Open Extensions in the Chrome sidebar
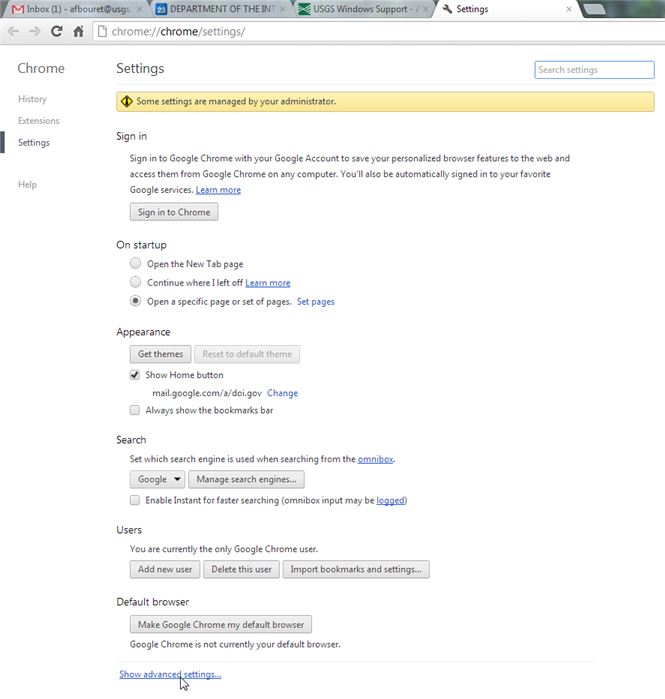Viewport: 665px width, 699px height. [x=38, y=121]
